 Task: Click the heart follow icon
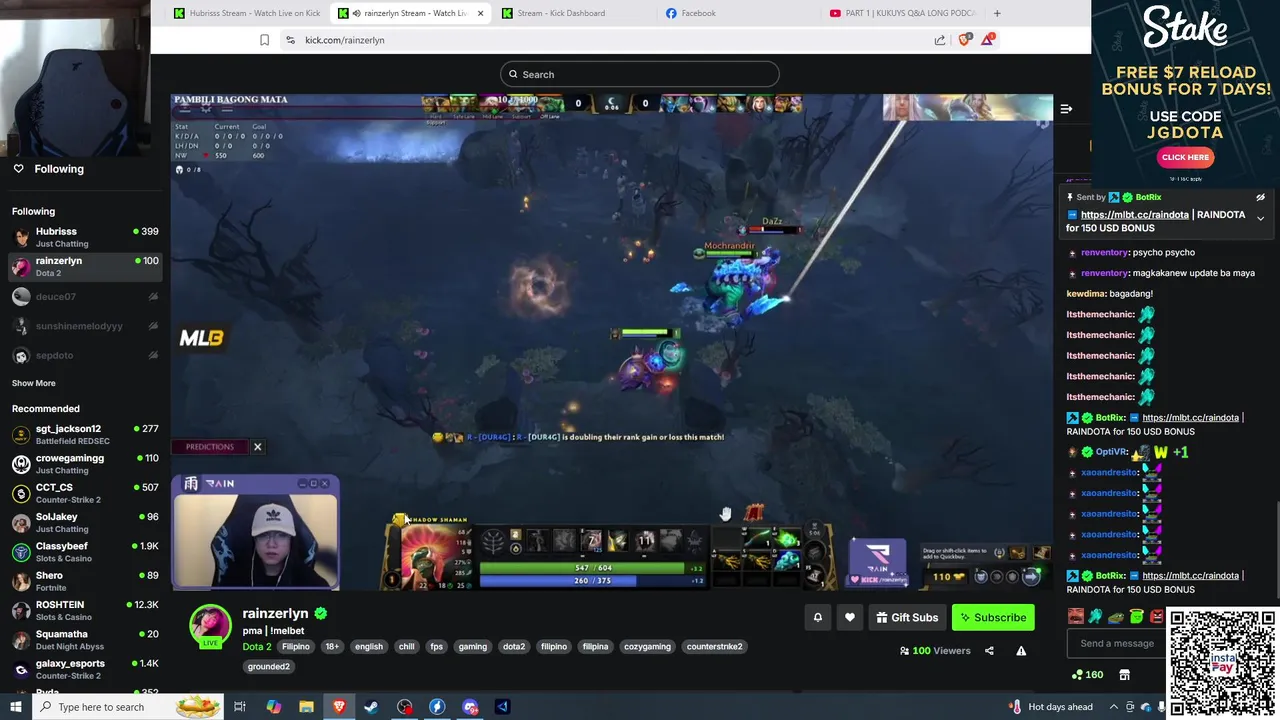[850, 617]
